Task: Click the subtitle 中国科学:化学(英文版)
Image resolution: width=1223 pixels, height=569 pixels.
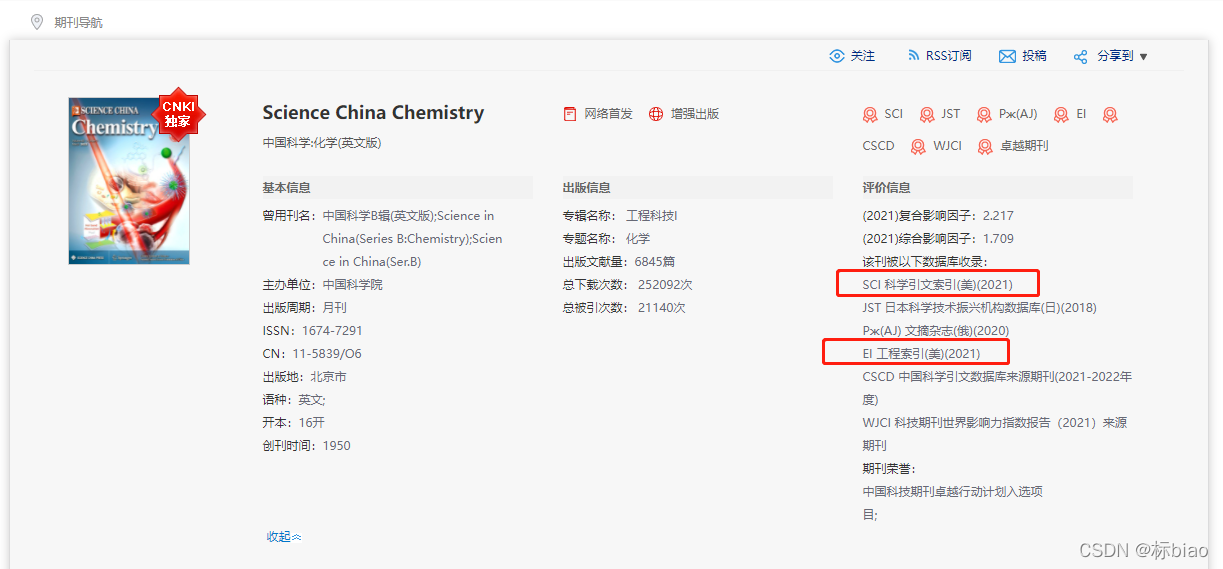Action: [x=322, y=143]
